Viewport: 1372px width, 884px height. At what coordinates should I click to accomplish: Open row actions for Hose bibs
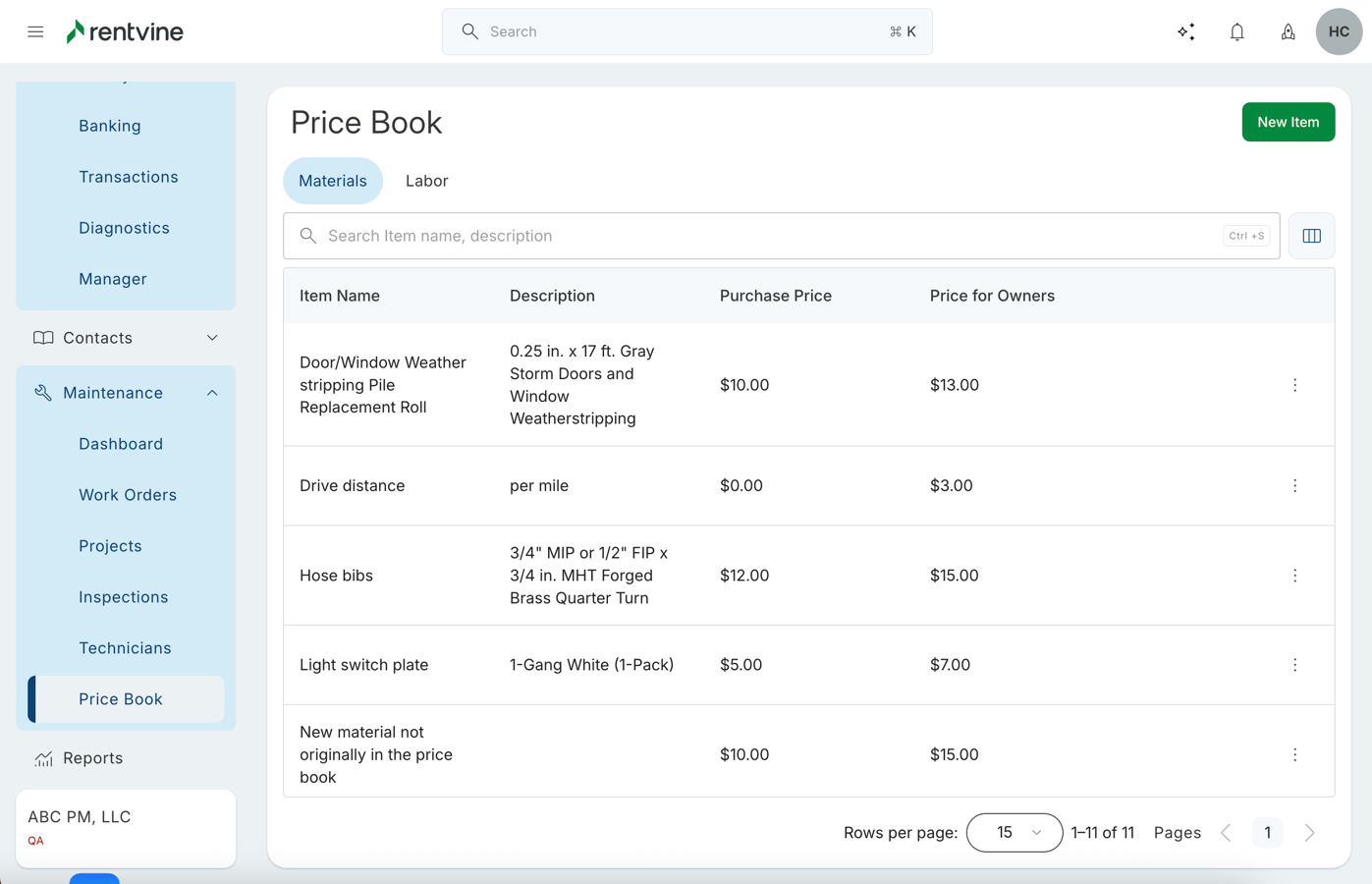[x=1294, y=576]
